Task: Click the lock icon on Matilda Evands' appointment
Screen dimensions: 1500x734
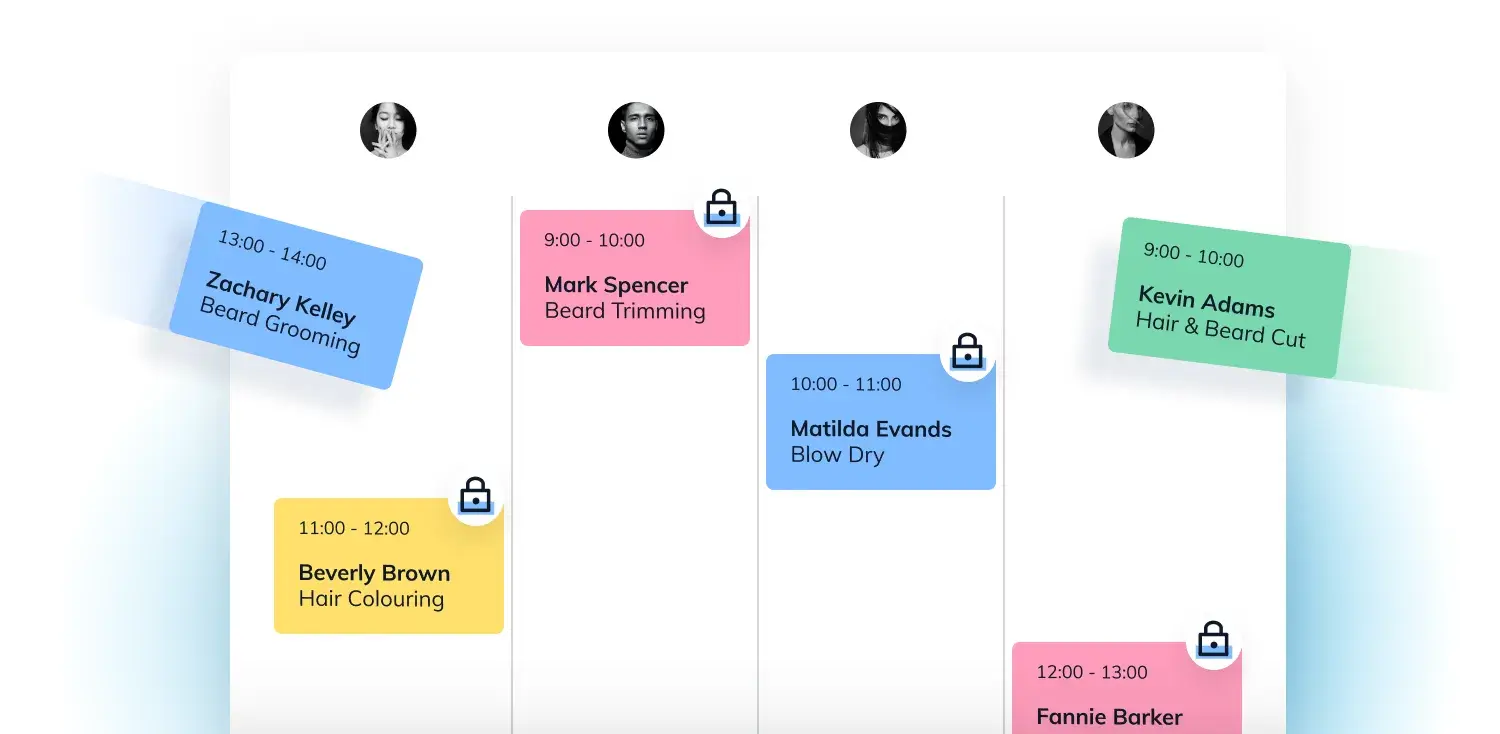Action: 967,353
